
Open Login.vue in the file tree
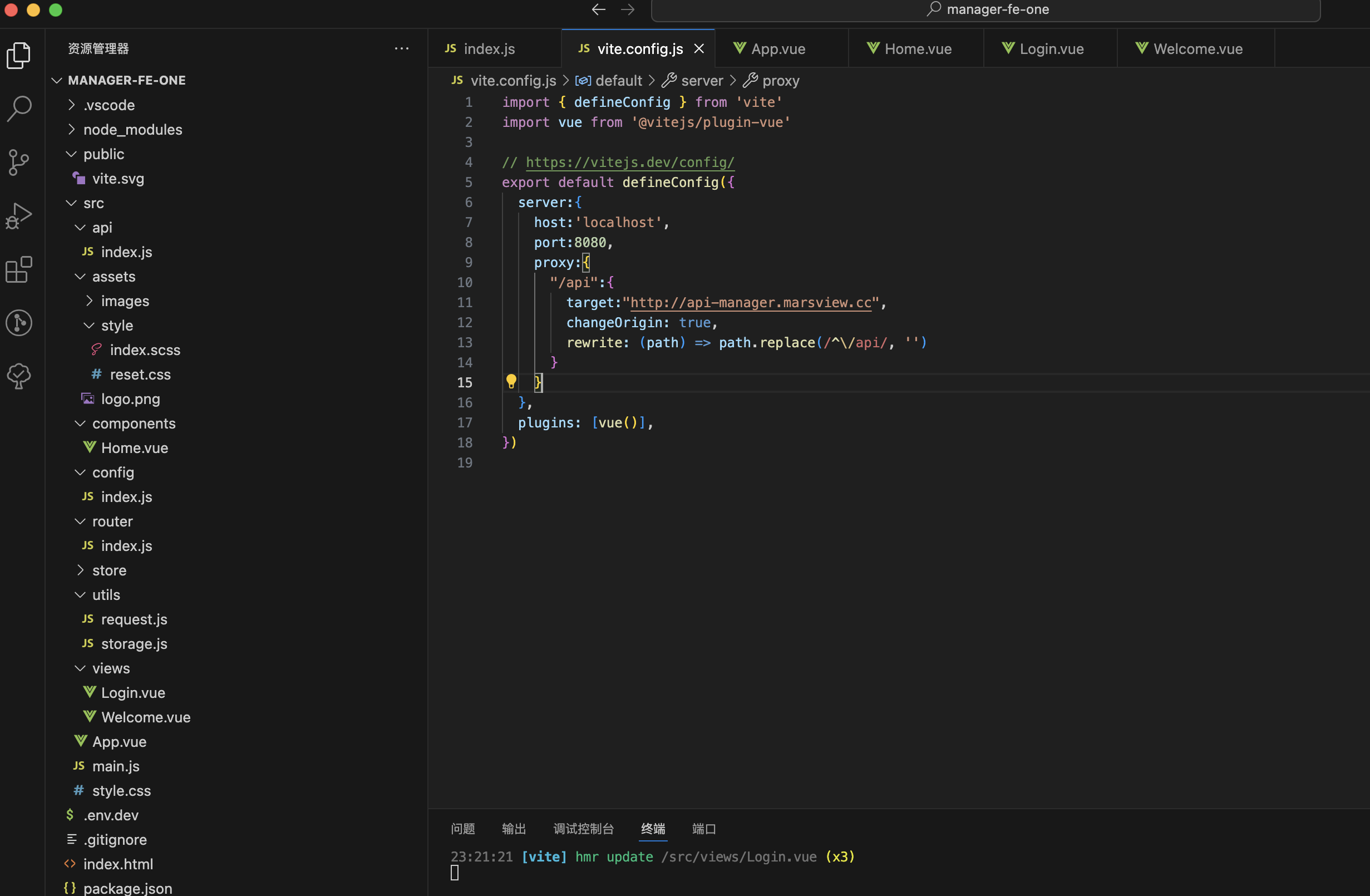click(x=133, y=692)
